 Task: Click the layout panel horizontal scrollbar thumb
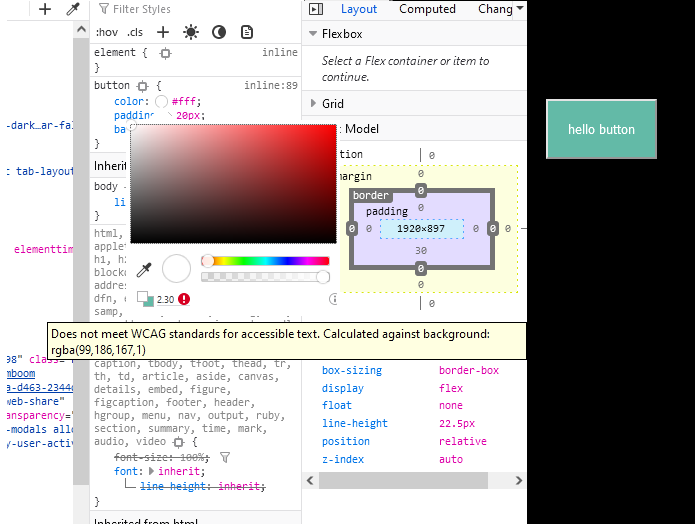pos(403,481)
